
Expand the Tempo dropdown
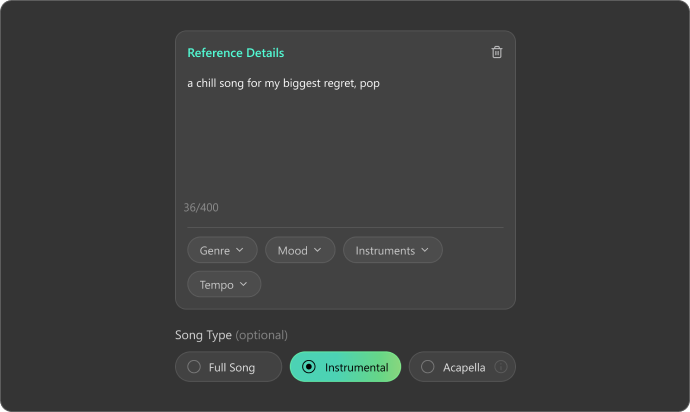click(x=224, y=284)
